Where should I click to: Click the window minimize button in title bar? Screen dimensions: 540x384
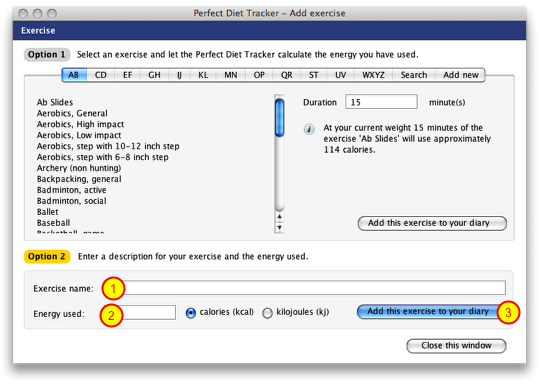click(38, 13)
